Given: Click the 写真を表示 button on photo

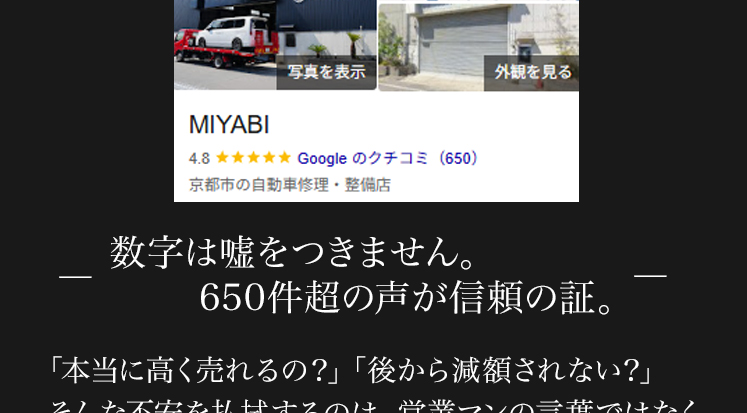Looking at the screenshot, I should click(326, 72).
